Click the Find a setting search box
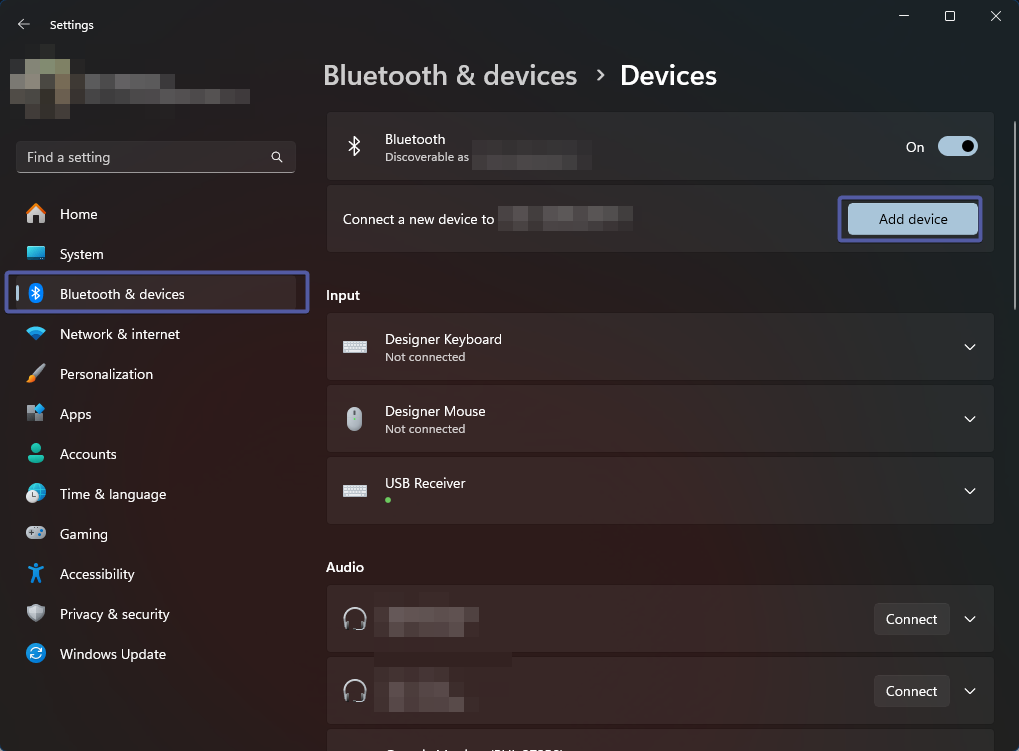This screenshot has width=1019, height=751. (145, 157)
